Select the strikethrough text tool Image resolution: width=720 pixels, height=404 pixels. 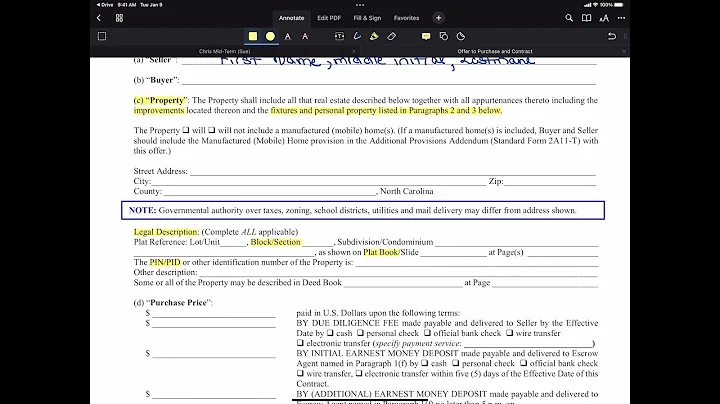click(305, 36)
